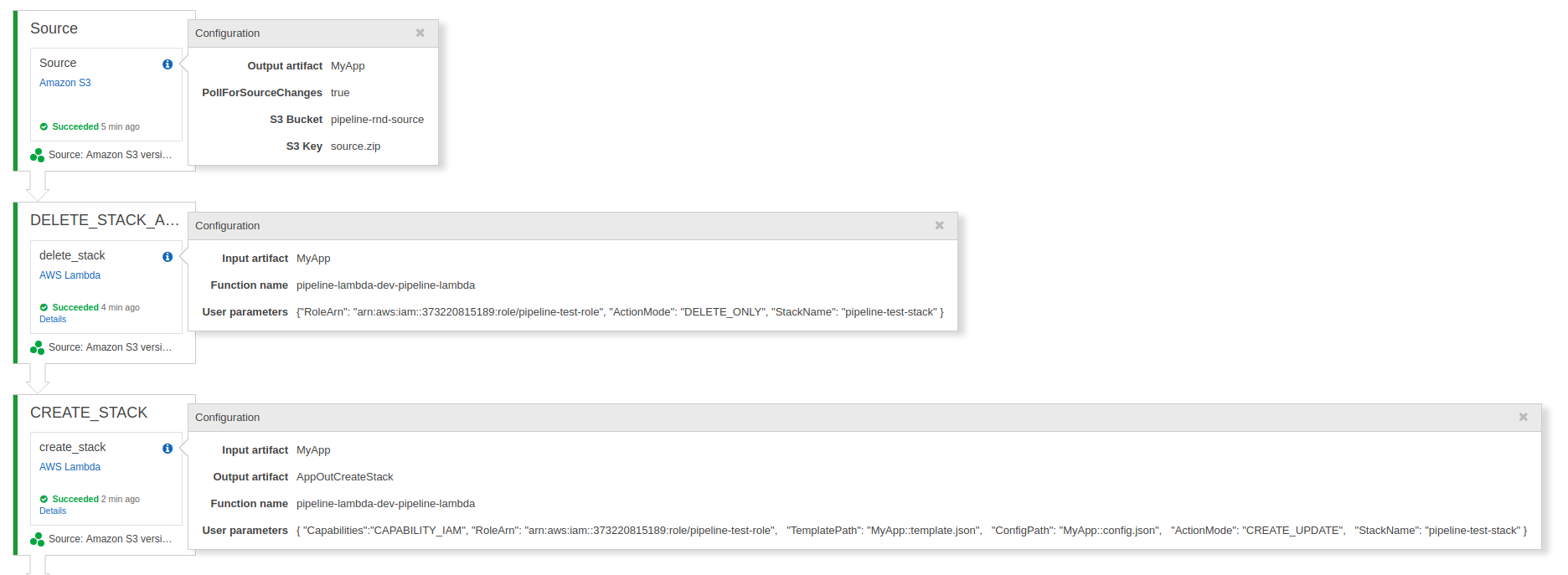Click create_stack Function name value
1568x575 pixels.
385,504
